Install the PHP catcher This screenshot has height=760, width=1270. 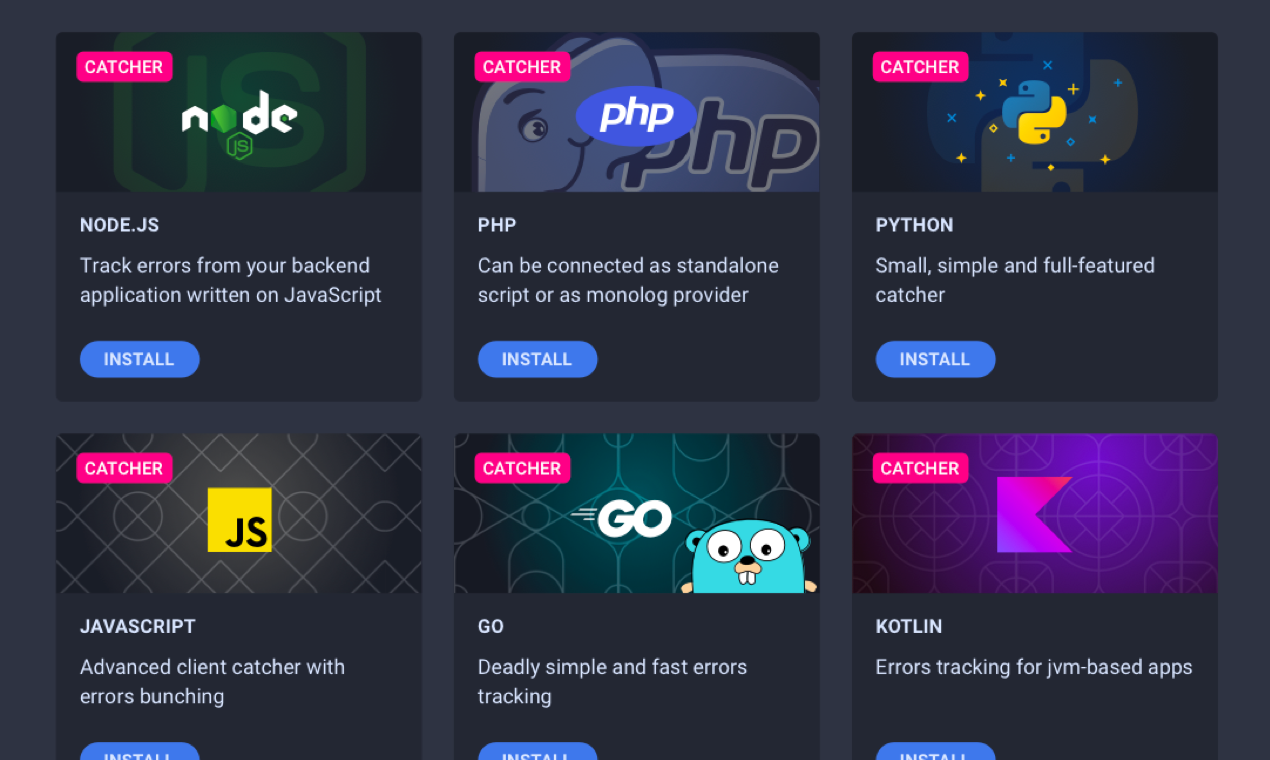click(537, 359)
